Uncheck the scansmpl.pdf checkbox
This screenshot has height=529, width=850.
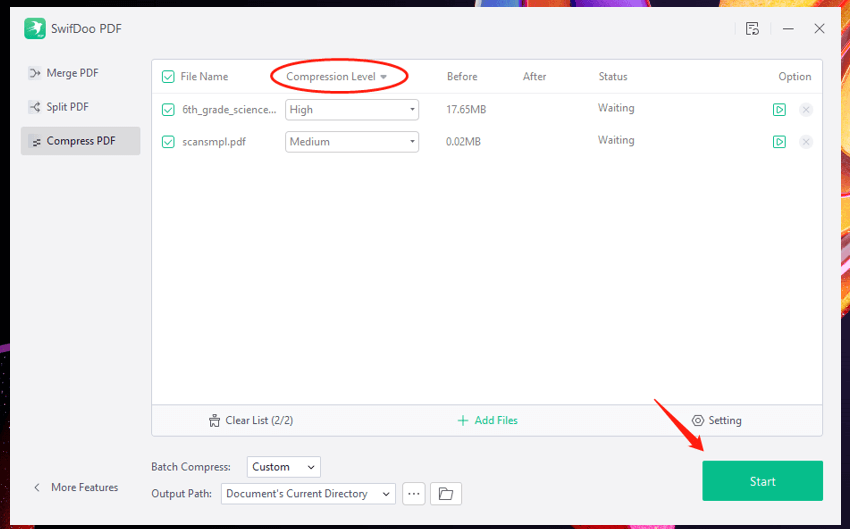168,142
